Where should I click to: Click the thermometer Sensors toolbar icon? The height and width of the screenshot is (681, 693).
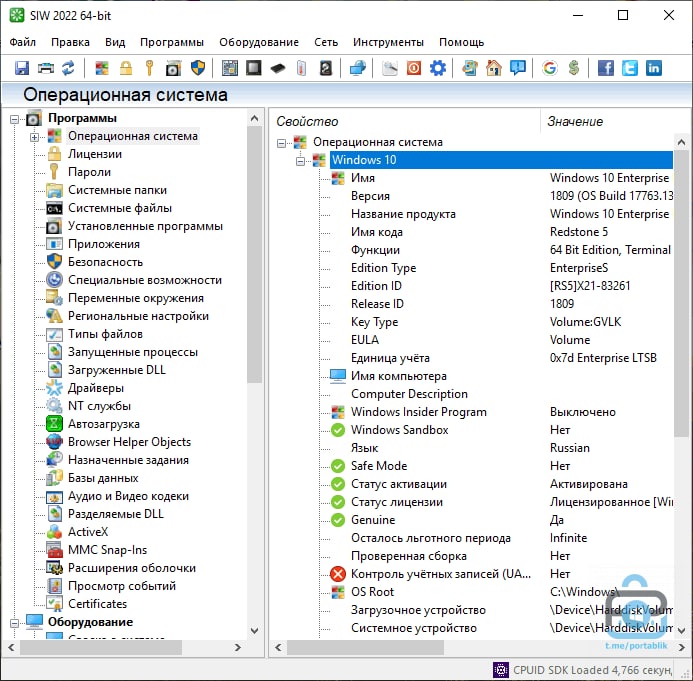301,68
